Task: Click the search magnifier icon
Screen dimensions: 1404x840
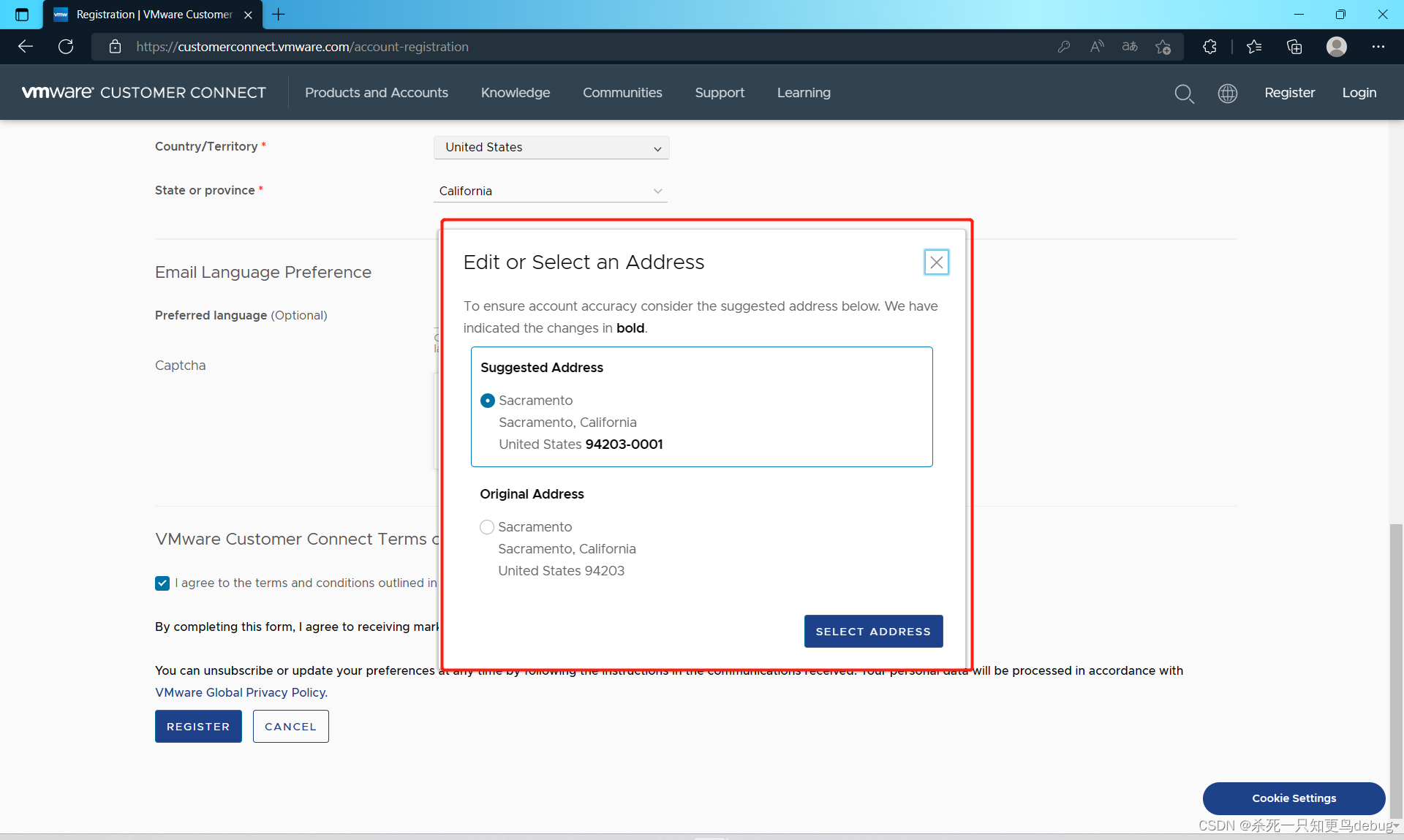Action: (x=1184, y=94)
